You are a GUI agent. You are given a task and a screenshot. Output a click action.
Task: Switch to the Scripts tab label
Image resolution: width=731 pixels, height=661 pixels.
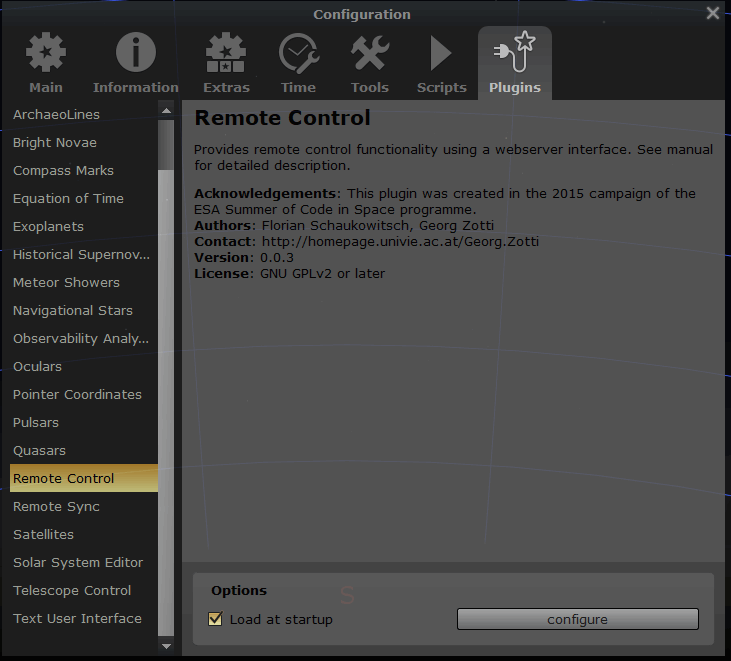click(x=441, y=87)
